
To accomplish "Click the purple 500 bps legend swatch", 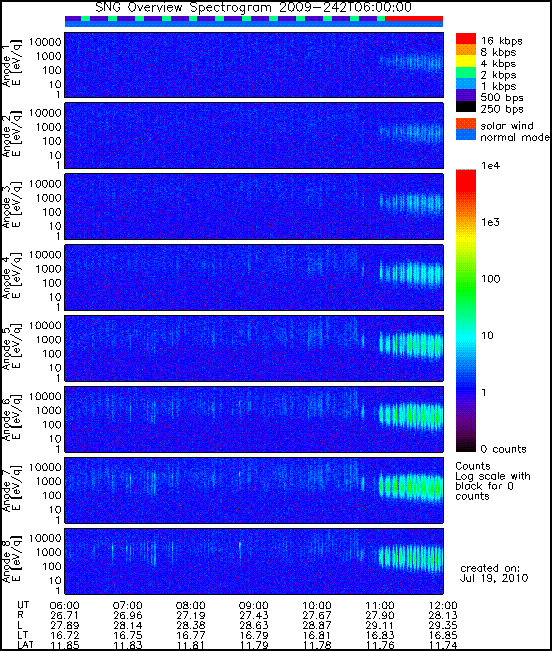I will click(x=466, y=95).
